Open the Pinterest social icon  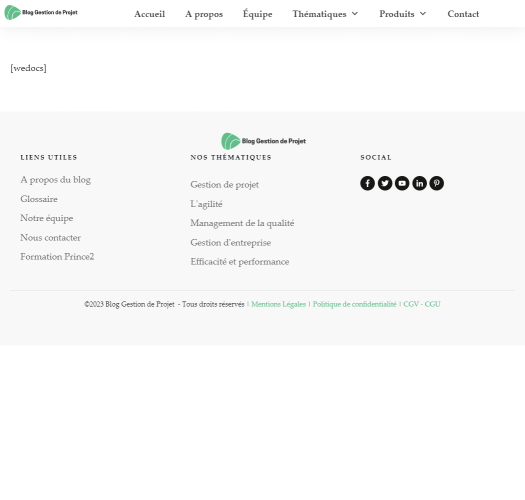pos(437,183)
